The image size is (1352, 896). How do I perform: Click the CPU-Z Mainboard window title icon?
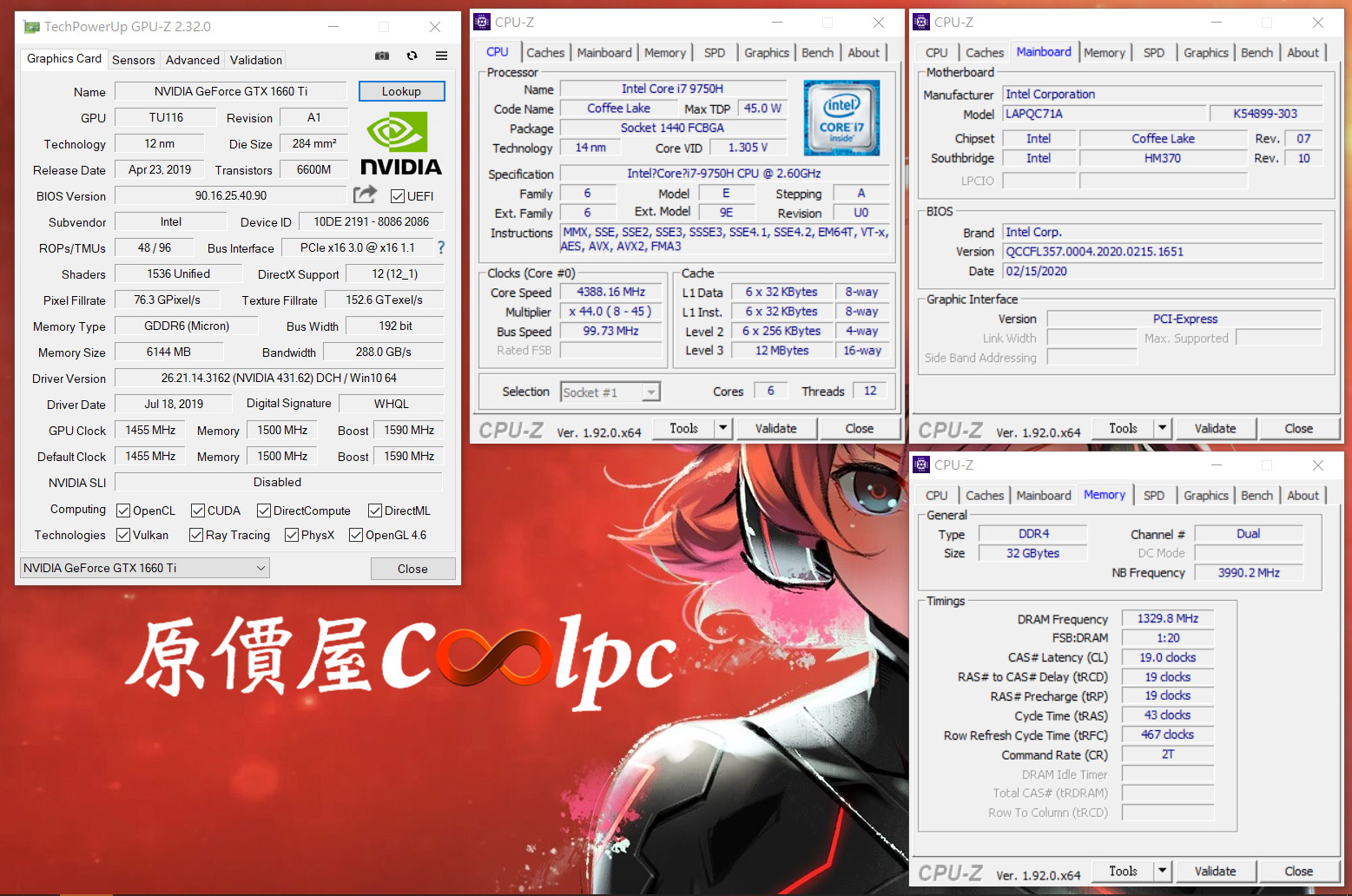click(922, 23)
